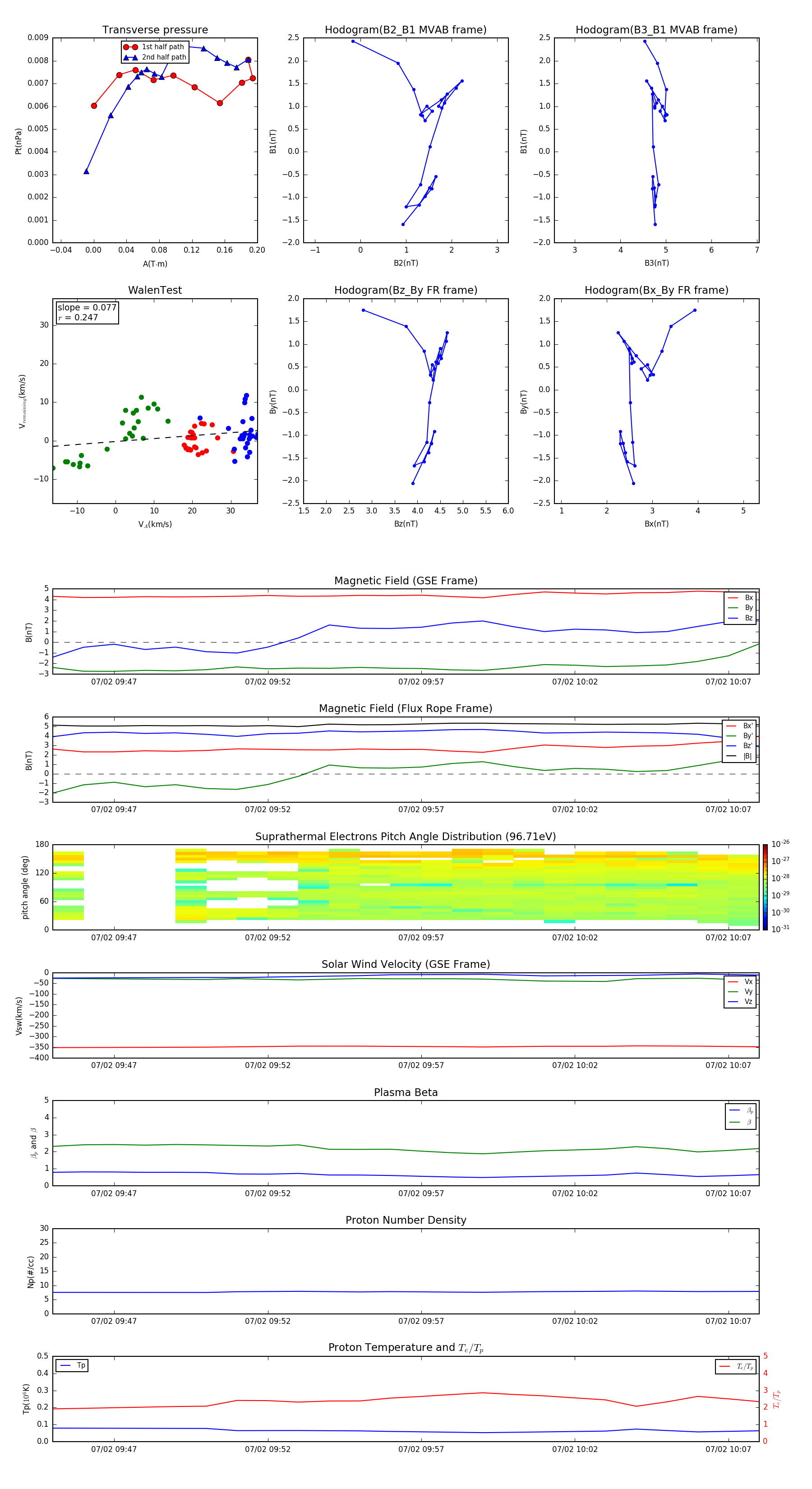Select the 'B3(nT)' x-axis label

coord(656,263)
